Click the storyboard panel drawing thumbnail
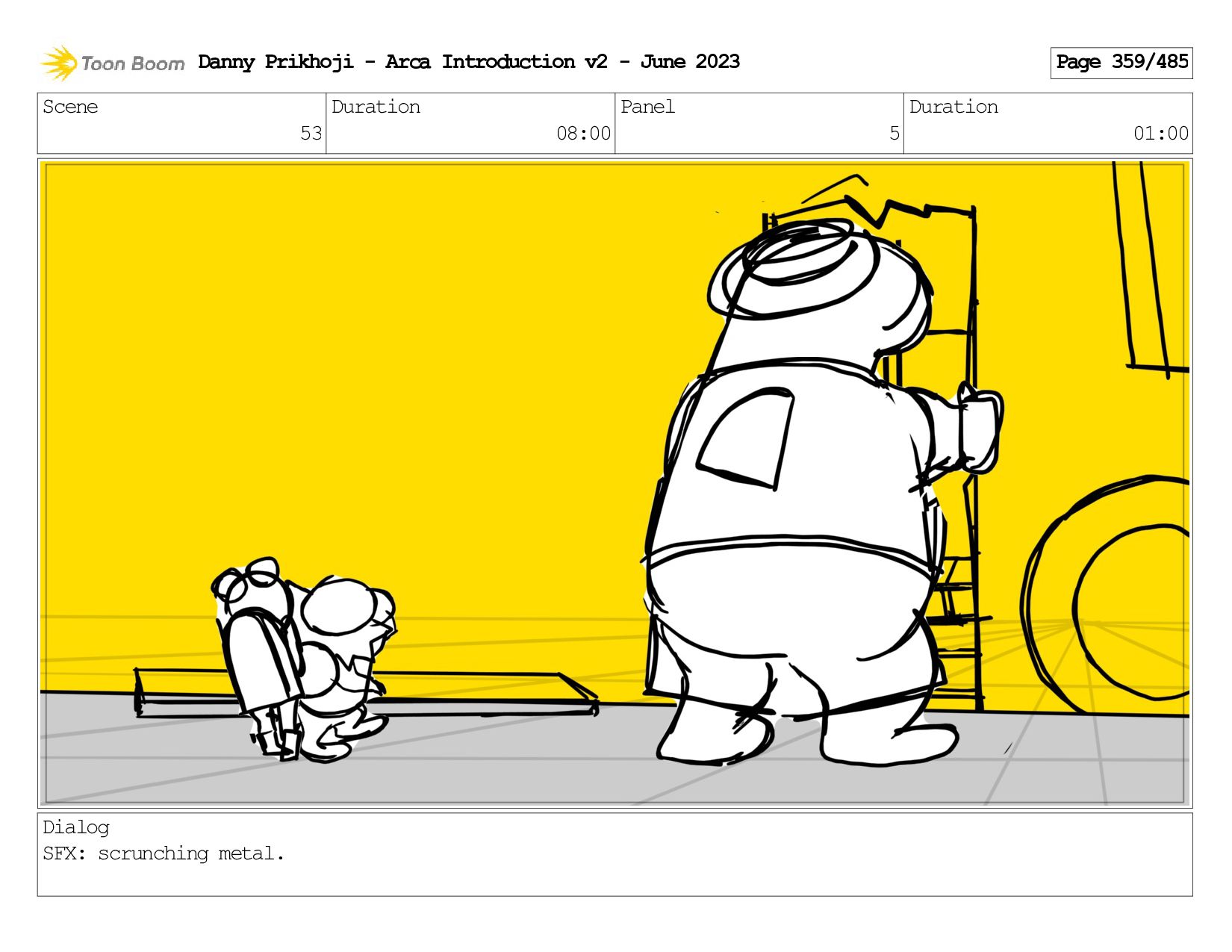1232x952 pixels. pos(615,483)
